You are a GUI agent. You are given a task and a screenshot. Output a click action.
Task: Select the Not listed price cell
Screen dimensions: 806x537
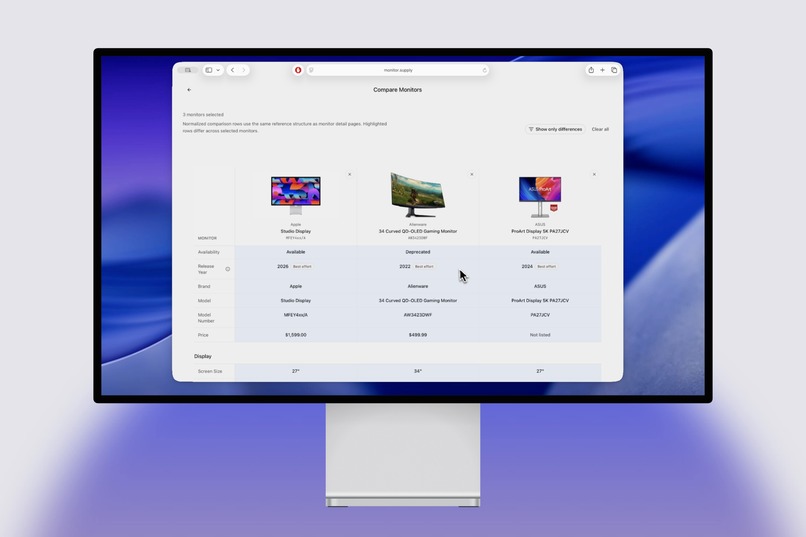click(540, 335)
